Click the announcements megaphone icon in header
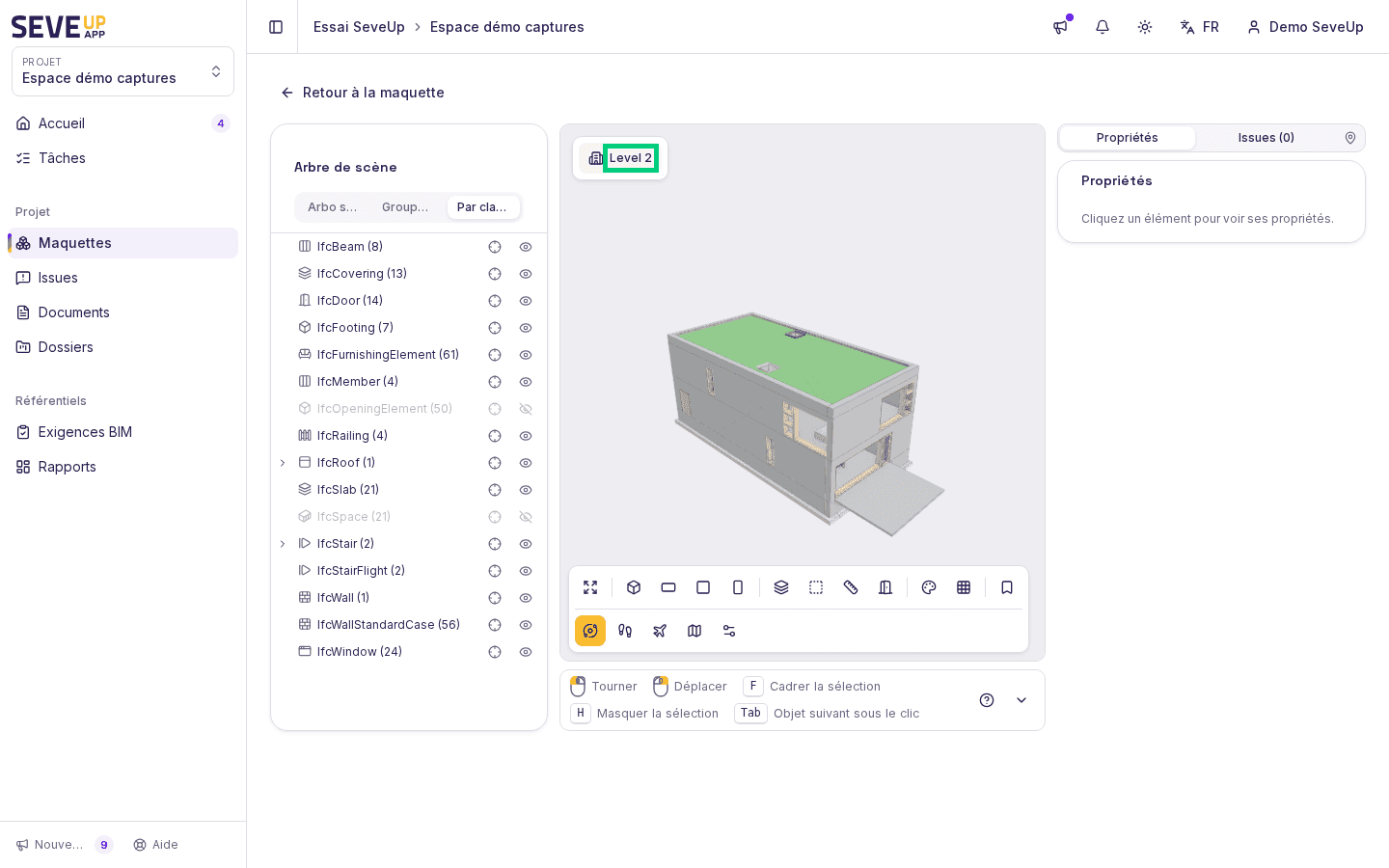This screenshot has height=868, width=1389. 1060,27
